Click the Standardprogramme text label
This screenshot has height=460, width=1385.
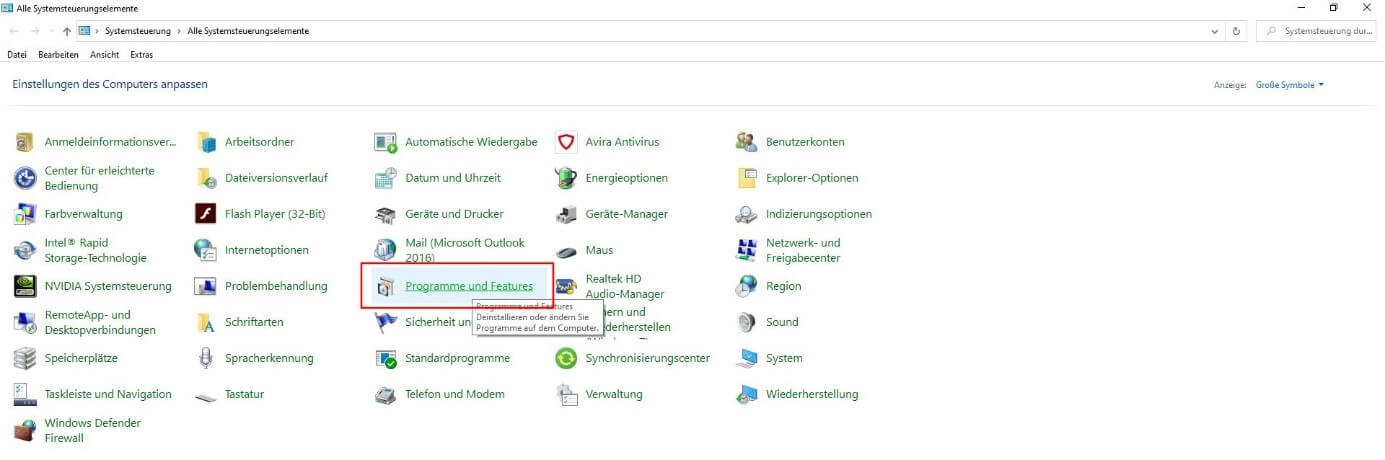(x=457, y=358)
